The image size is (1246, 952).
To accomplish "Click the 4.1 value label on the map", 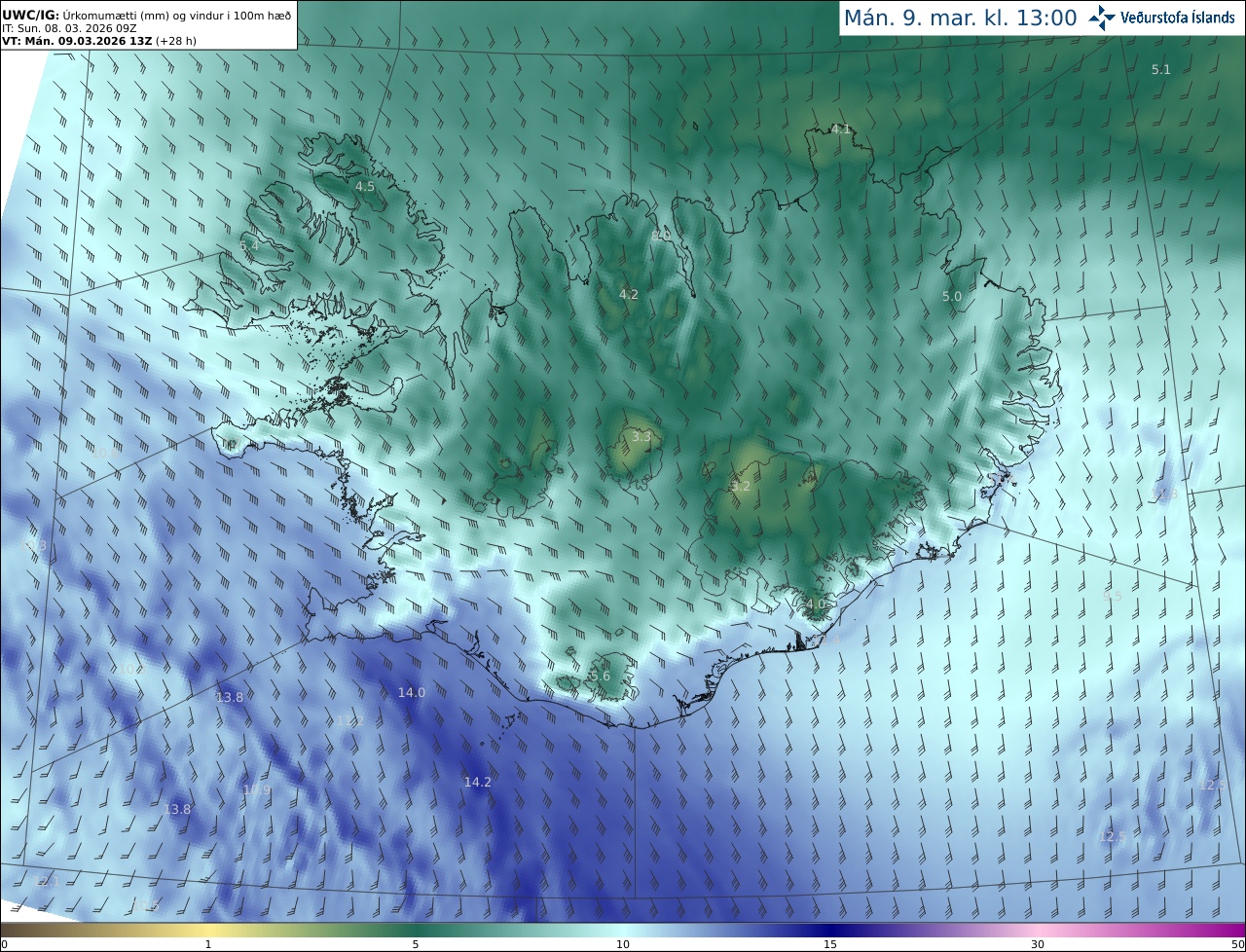I will pyautogui.click(x=841, y=128).
